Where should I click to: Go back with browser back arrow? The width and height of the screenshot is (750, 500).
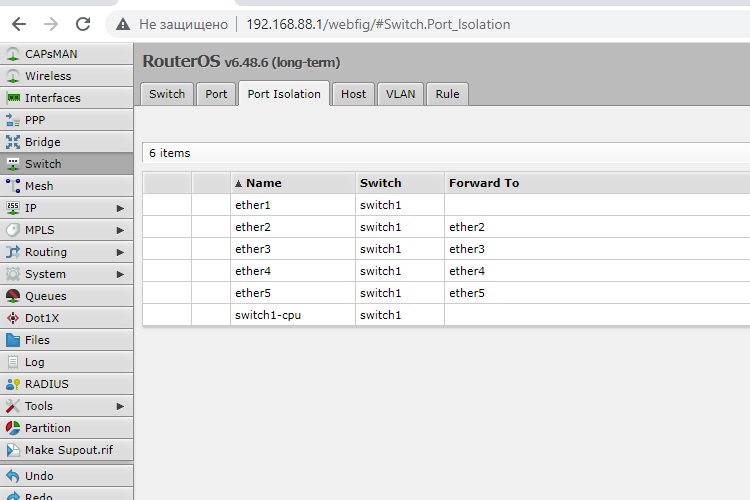19,24
